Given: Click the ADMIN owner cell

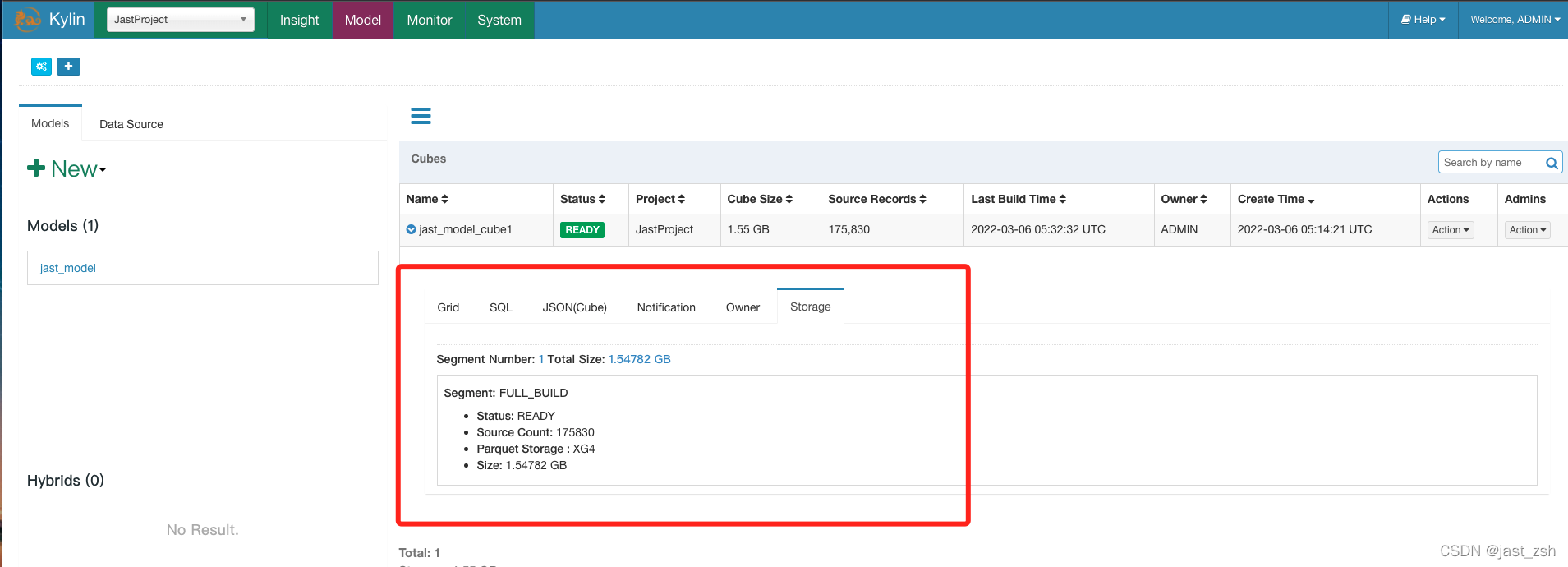Looking at the screenshot, I should [x=1179, y=229].
